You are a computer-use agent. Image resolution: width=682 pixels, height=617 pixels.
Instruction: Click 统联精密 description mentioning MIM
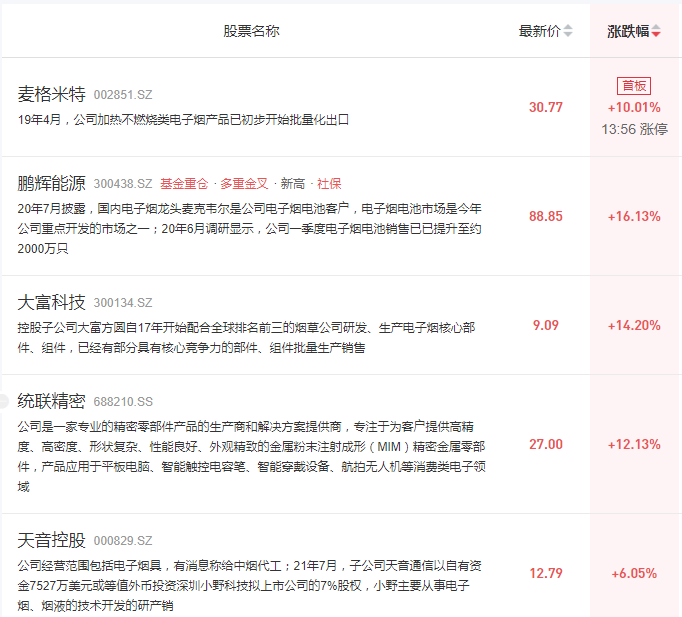[251, 457]
